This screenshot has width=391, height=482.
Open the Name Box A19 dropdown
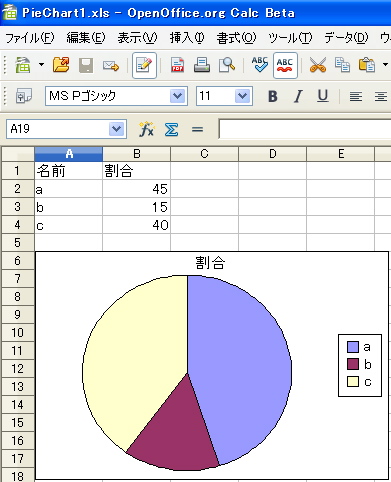tap(116, 129)
